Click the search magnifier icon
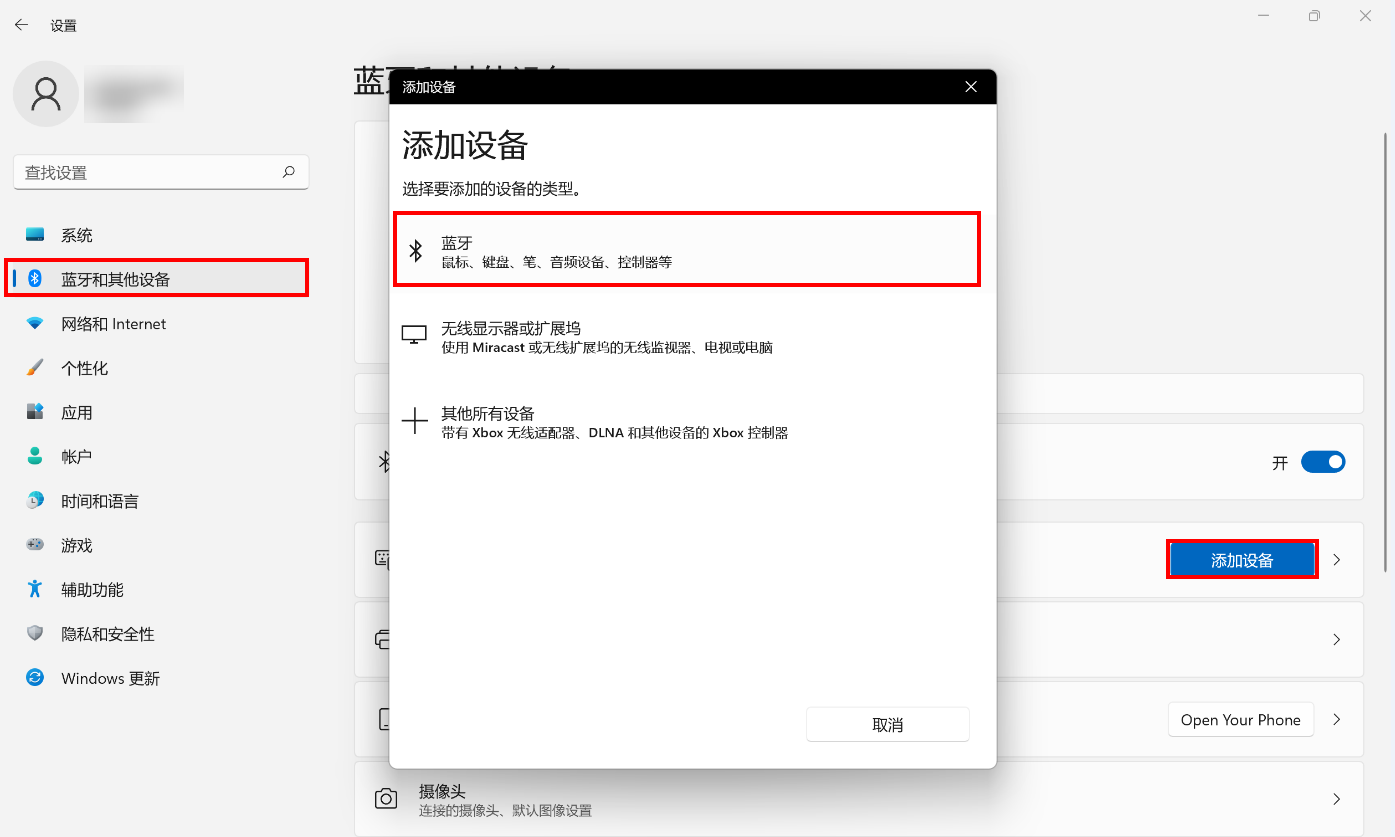 click(289, 172)
